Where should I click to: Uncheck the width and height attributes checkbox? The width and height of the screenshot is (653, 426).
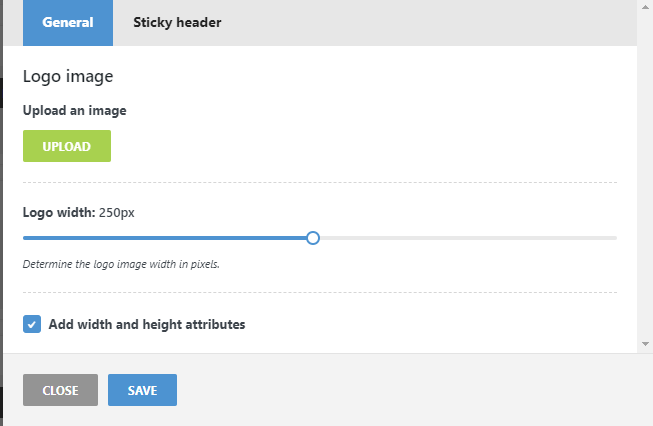(x=32, y=324)
